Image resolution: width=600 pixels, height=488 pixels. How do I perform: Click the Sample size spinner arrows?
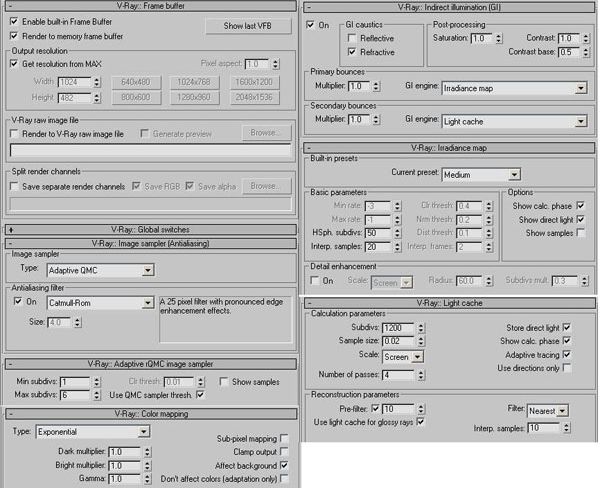(x=421, y=341)
